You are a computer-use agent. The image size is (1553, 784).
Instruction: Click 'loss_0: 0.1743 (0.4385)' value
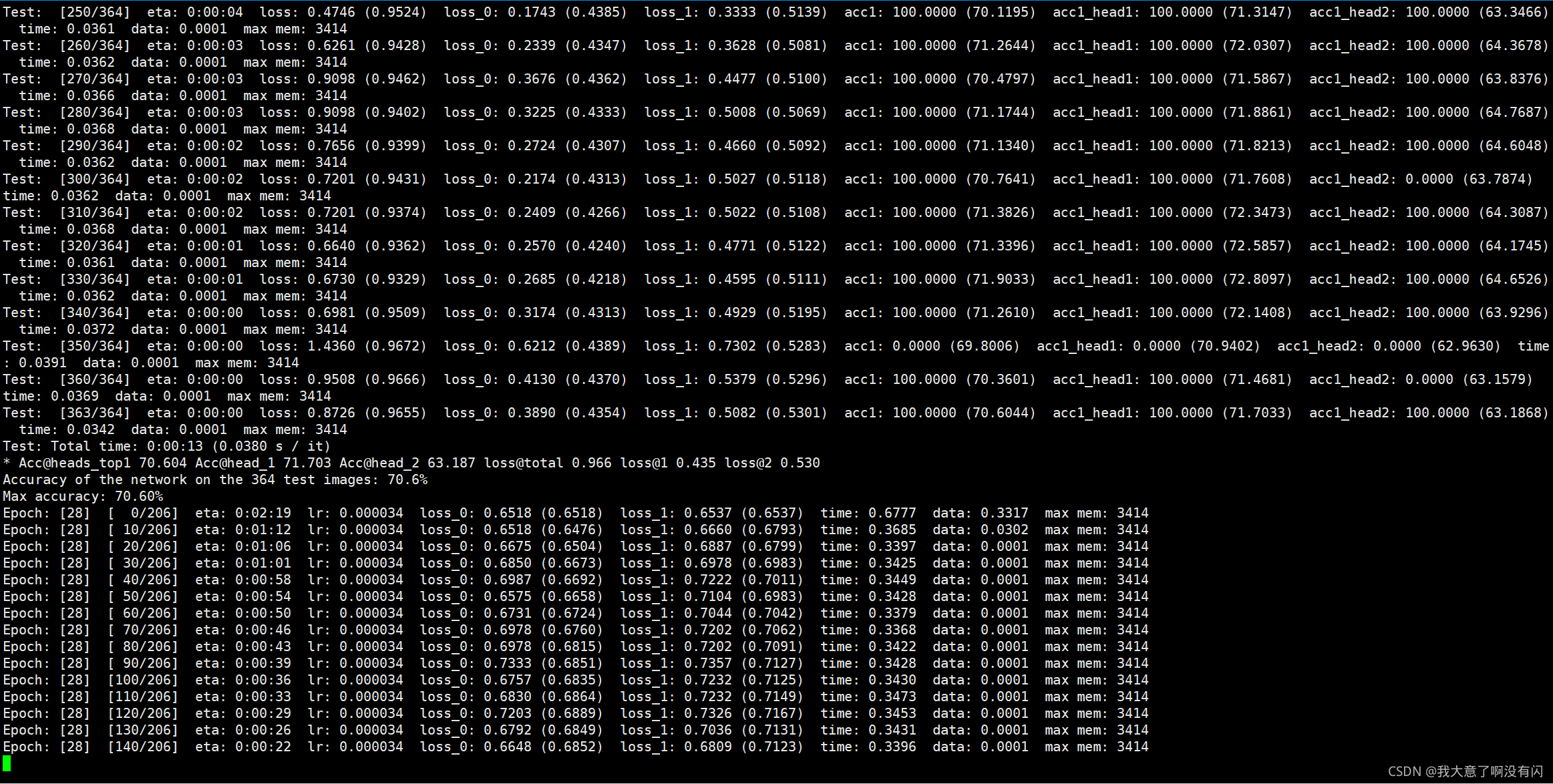pos(536,12)
